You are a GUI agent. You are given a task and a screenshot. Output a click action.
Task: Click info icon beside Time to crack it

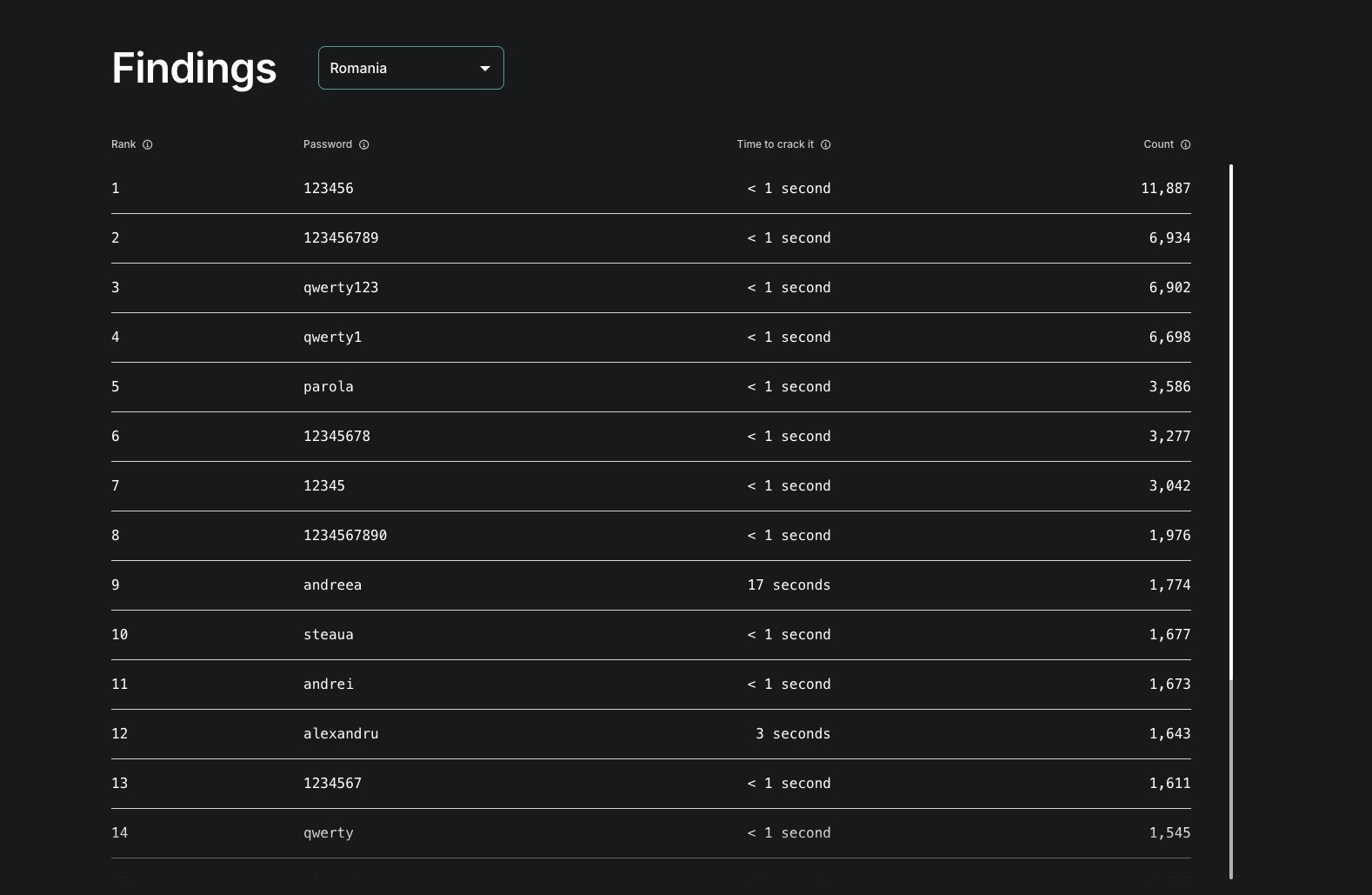[x=826, y=144]
